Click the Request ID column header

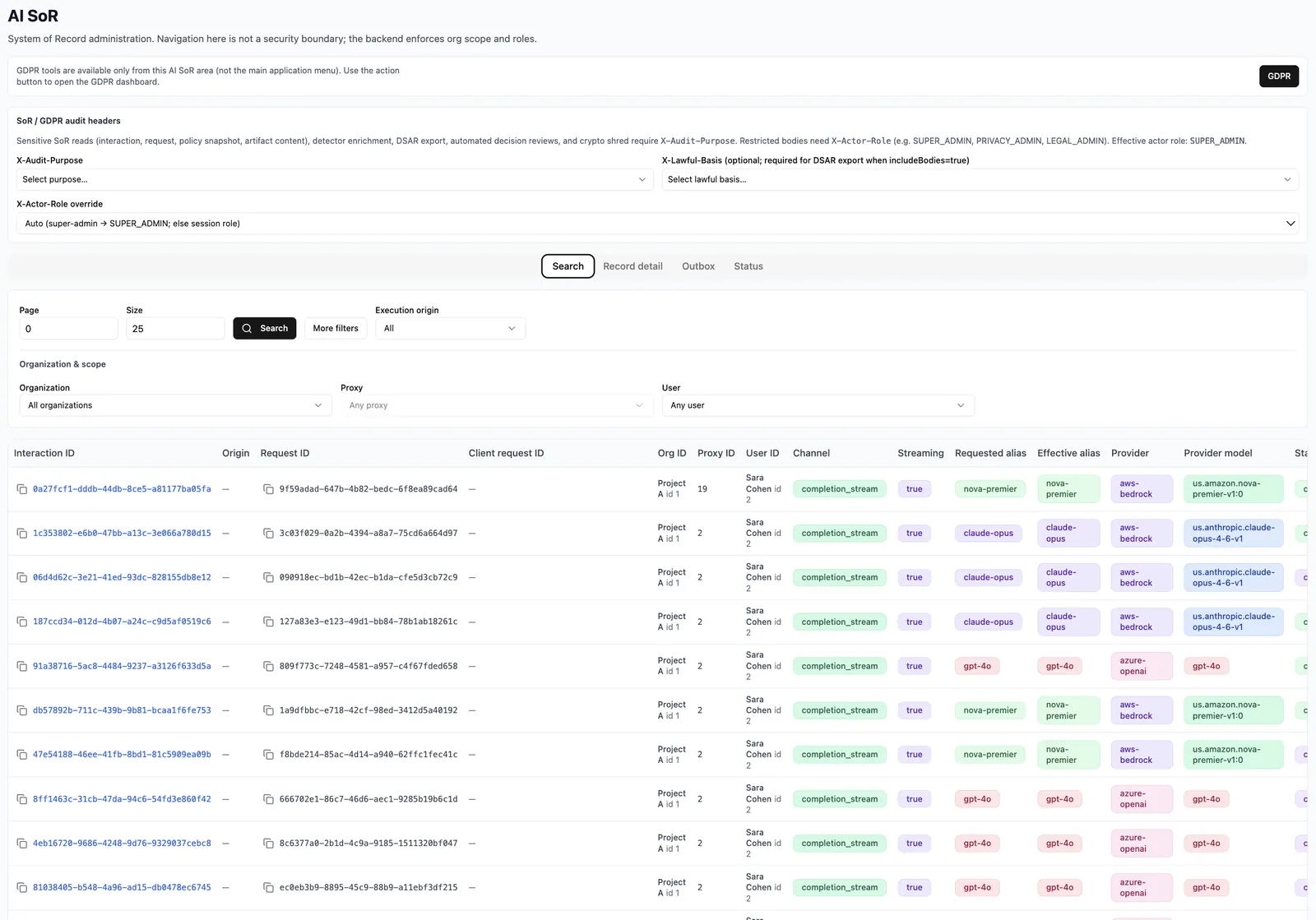[285, 453]
